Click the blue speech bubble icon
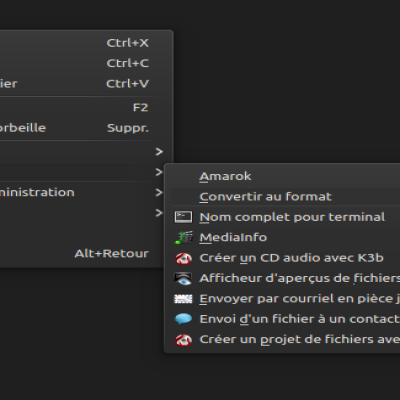This screenshot has width=400, height=400. 183,319
